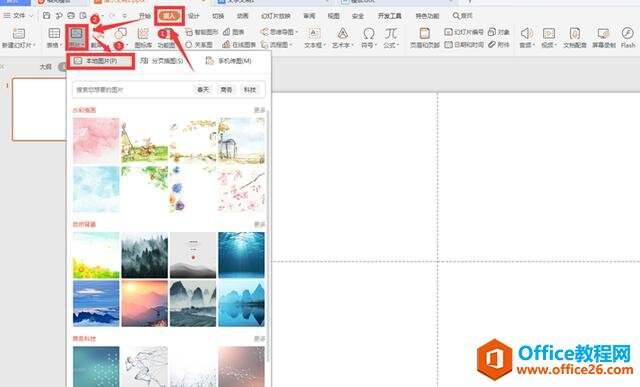Click Screen Recording (屏幕录制) icon
Viewport: 640px width, 387px height.
[604, 33]
